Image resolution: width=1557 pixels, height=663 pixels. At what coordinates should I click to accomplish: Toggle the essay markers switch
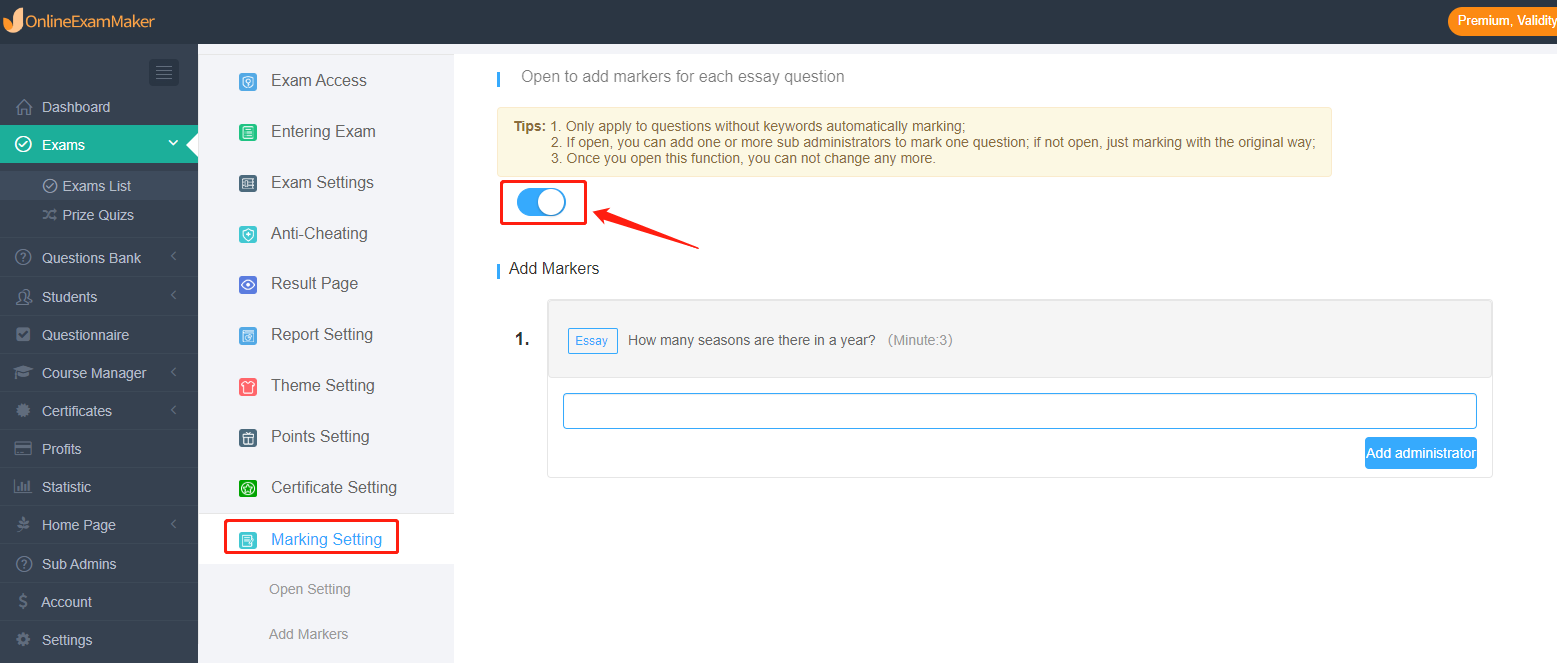[541, 203]
